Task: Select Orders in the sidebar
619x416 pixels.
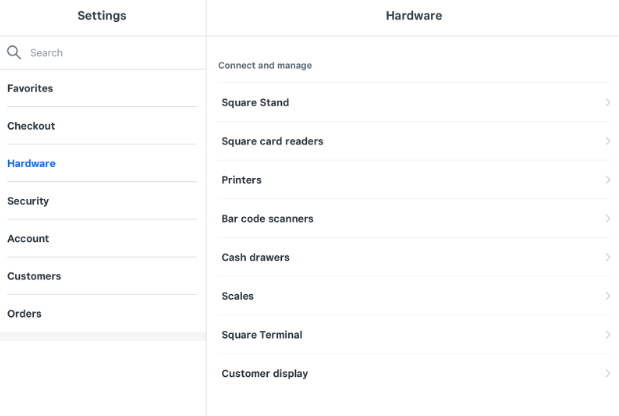Action: [x=24, y=314]
